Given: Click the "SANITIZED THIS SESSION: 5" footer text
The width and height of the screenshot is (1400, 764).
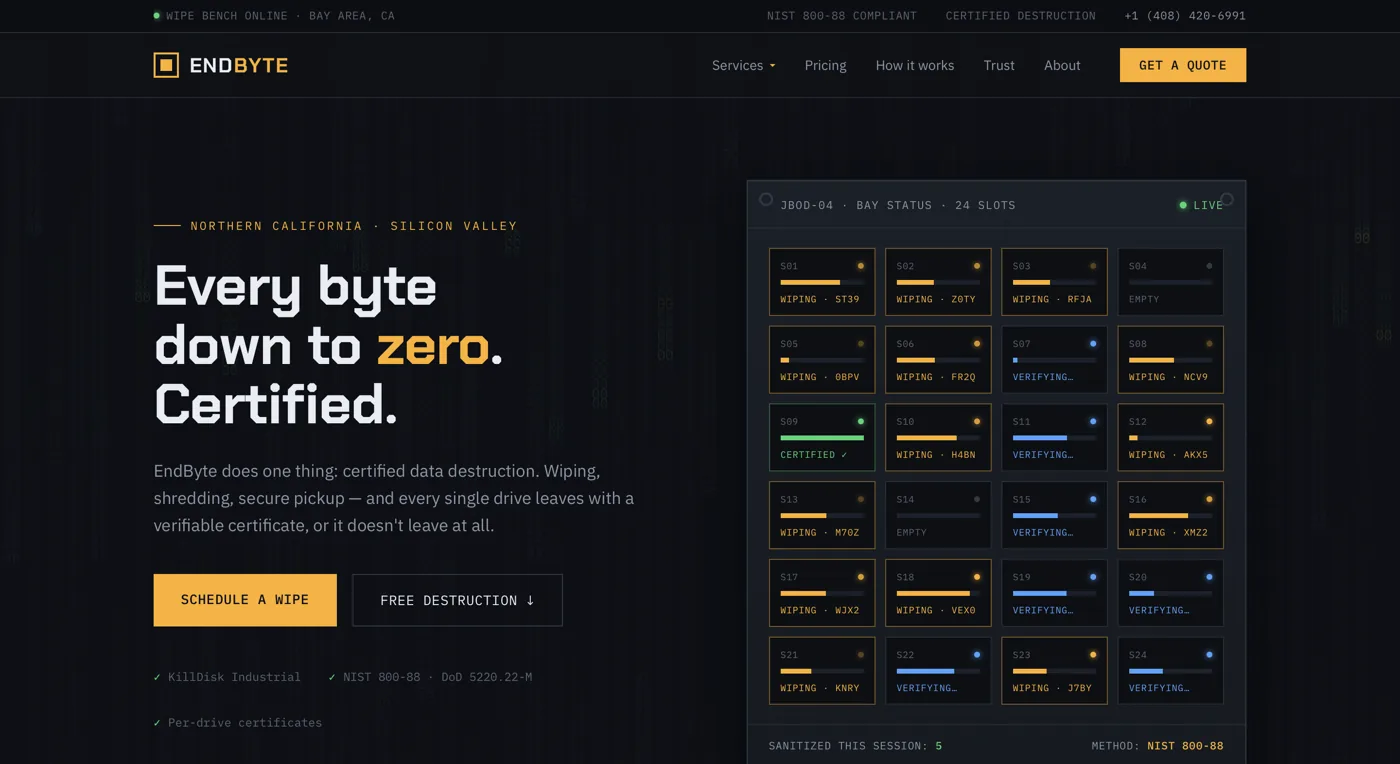Looking at the screenshot, I should (x=855, y=746).
